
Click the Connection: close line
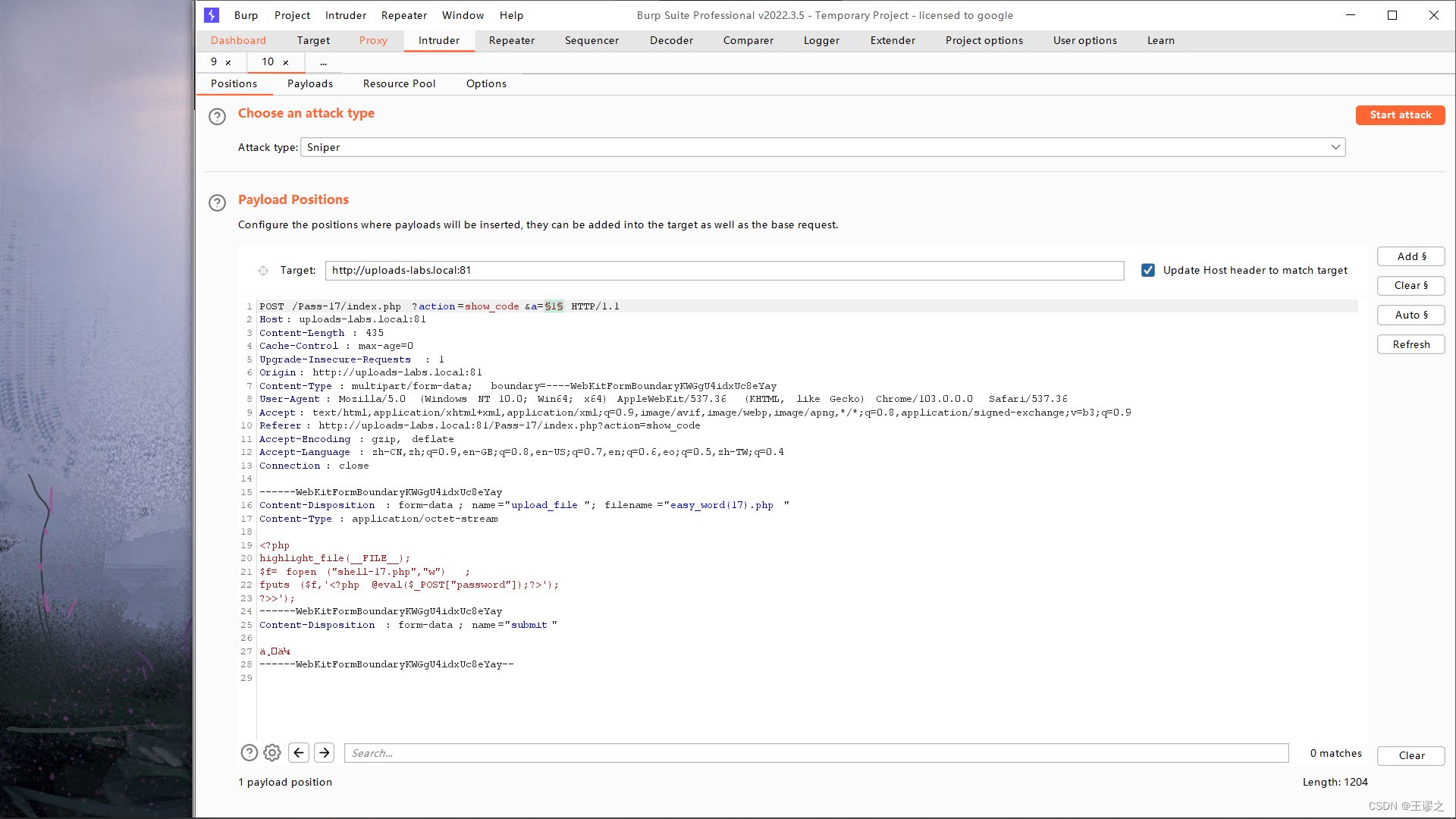point(314,466)
